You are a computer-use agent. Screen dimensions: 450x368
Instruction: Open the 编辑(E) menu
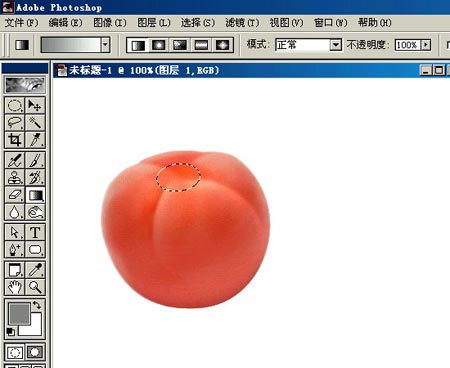pyautogui.click(x=65, y=23)
